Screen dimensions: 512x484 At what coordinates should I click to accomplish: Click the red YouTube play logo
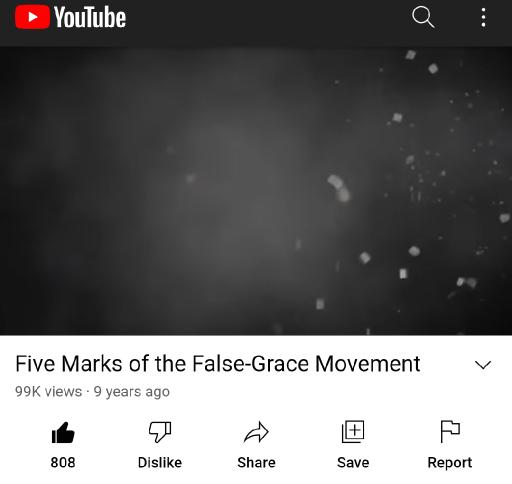pos(32,17)
